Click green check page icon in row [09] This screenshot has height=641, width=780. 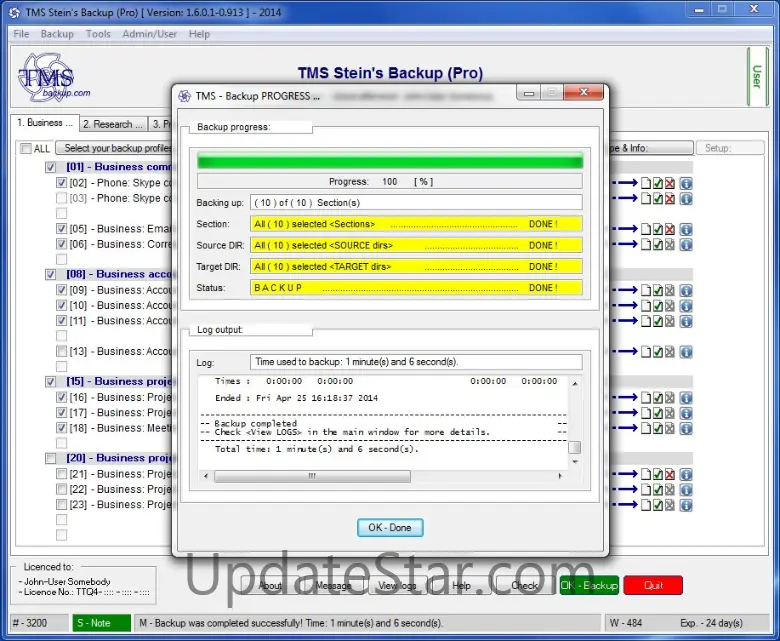pyautogui.click(x=658, y=290)
